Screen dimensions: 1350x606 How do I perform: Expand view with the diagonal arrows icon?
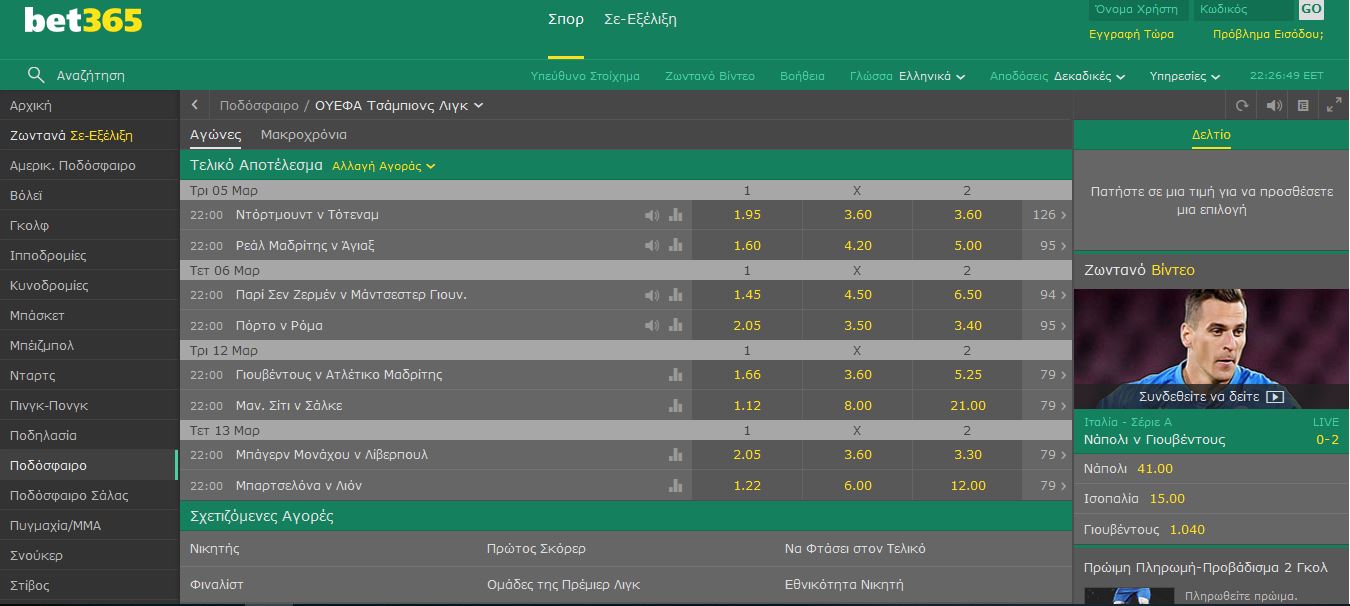tap(1334, 103)
